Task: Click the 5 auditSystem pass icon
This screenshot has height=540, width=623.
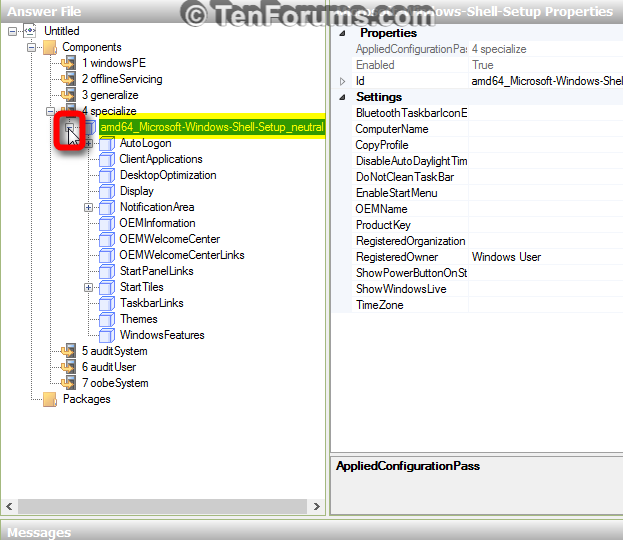Action: 68,351
